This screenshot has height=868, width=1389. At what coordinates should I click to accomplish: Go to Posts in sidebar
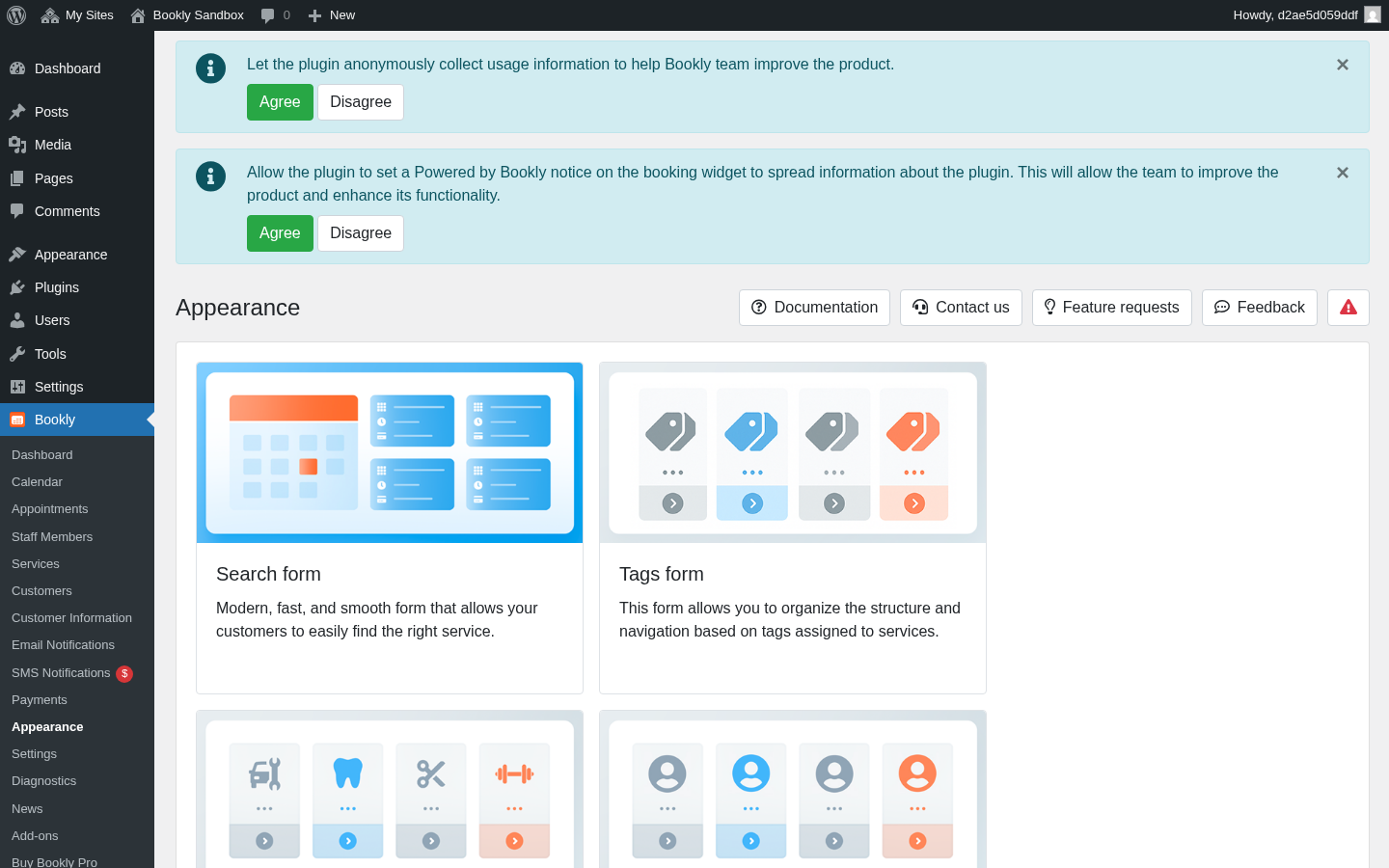click(77, 112)
